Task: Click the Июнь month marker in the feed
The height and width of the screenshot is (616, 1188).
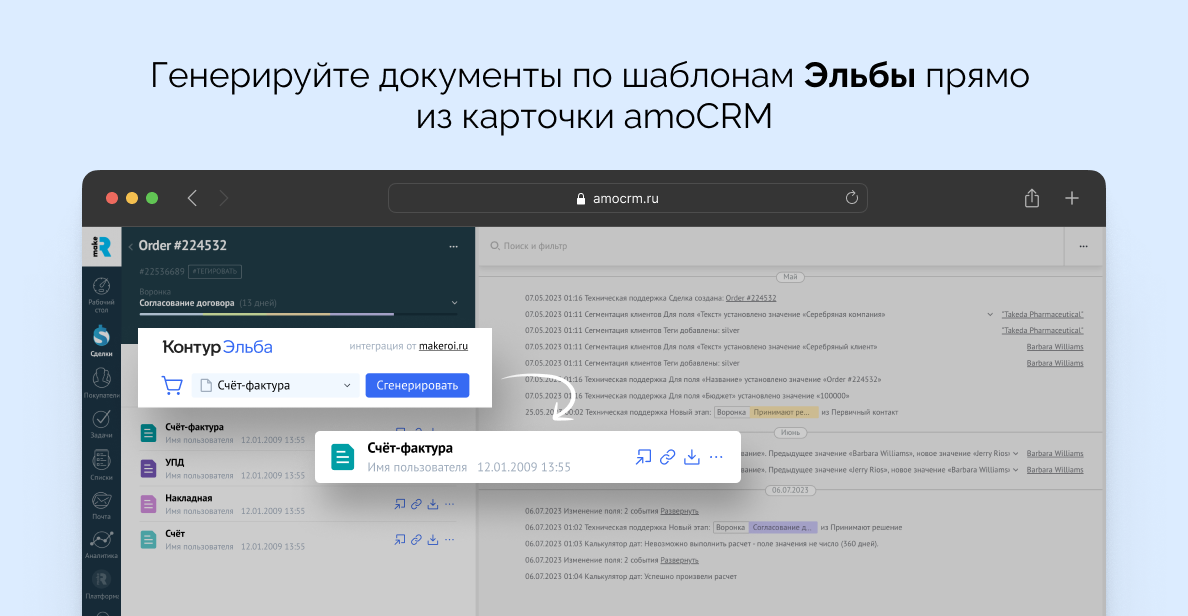Action: coord(790,433)
